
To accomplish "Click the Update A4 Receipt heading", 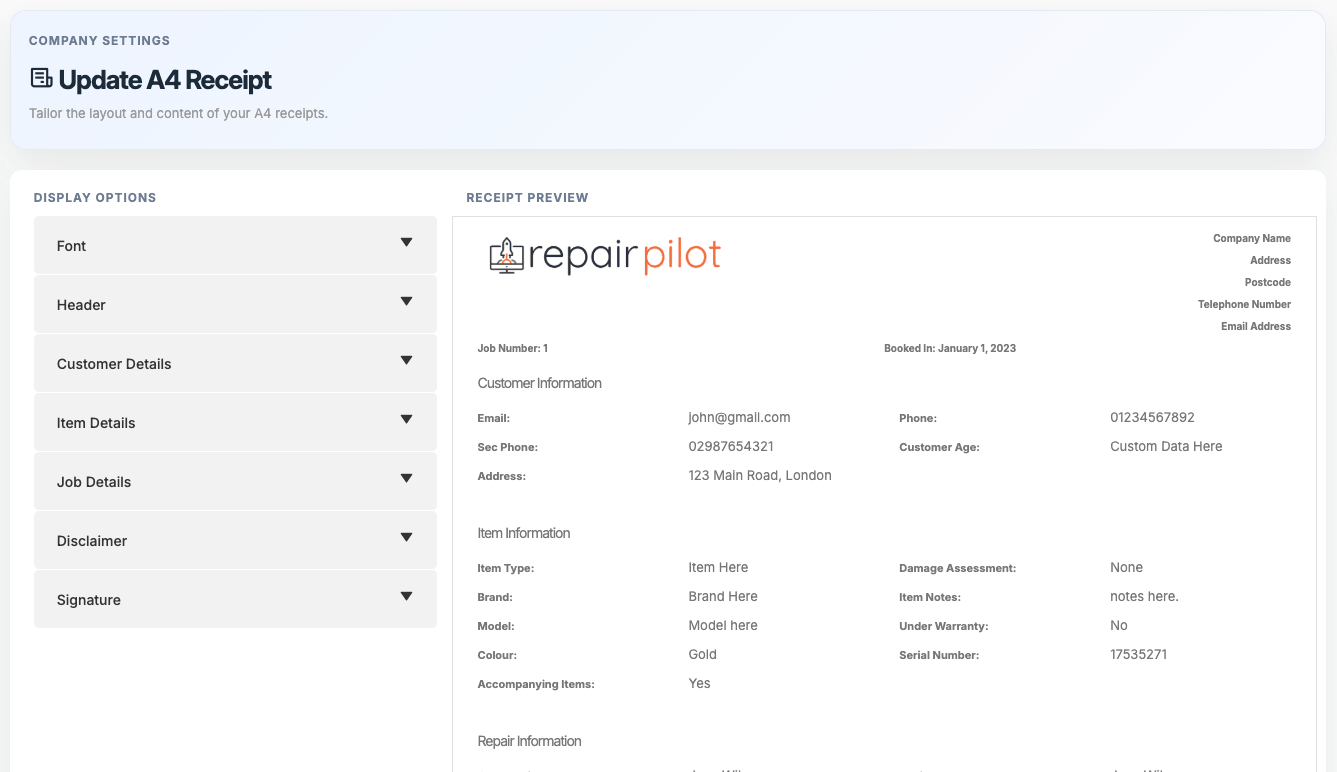I will 165,80.
